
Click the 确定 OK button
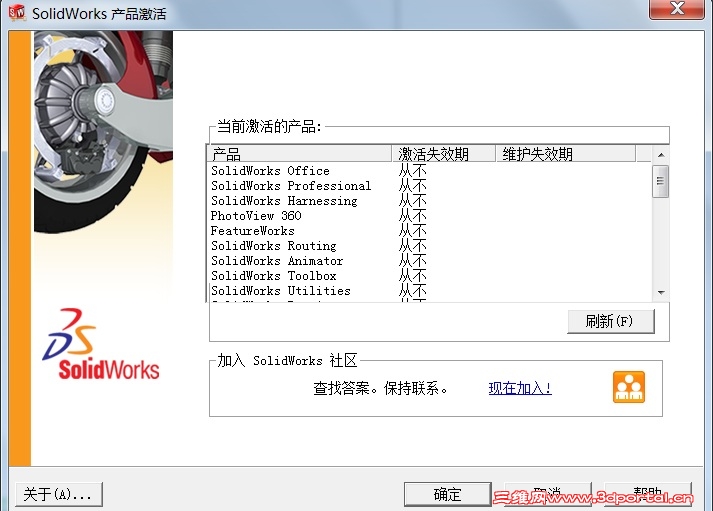coord(447,494)
